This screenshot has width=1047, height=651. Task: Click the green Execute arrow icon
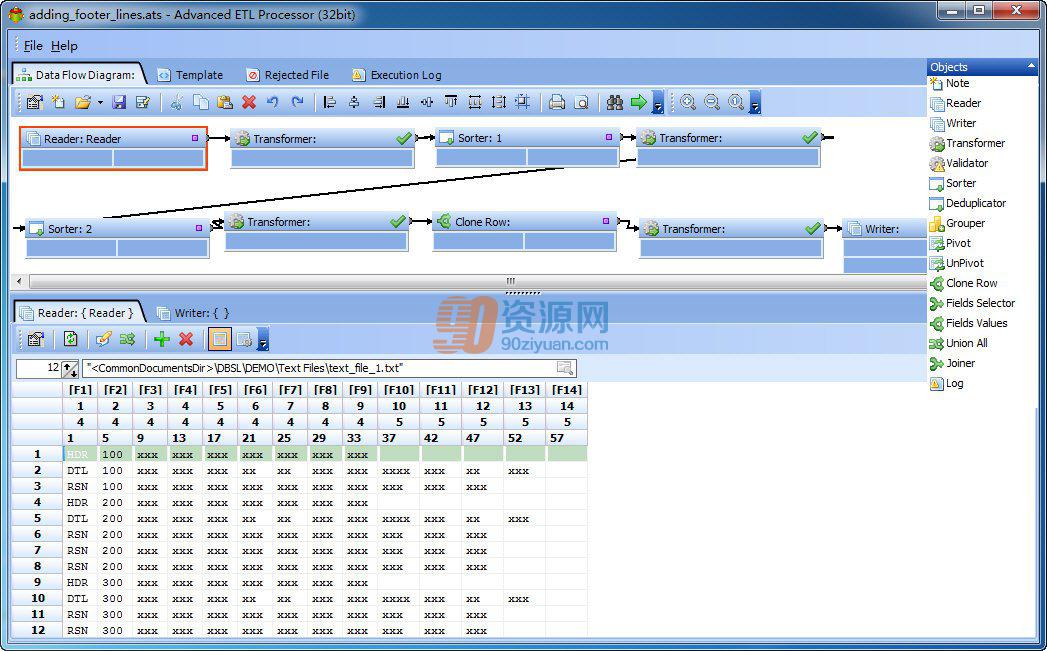[638, 102]
